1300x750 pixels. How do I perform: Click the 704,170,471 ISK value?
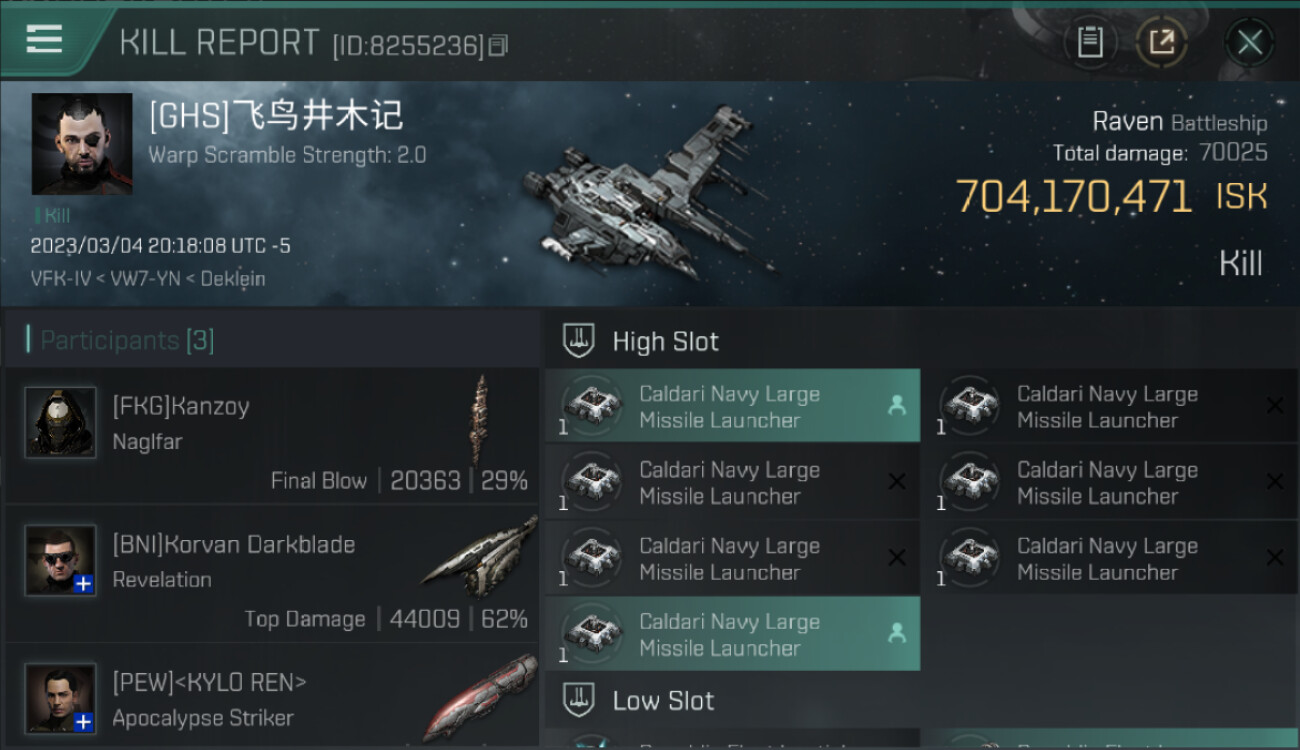[x=1111, y=196]
